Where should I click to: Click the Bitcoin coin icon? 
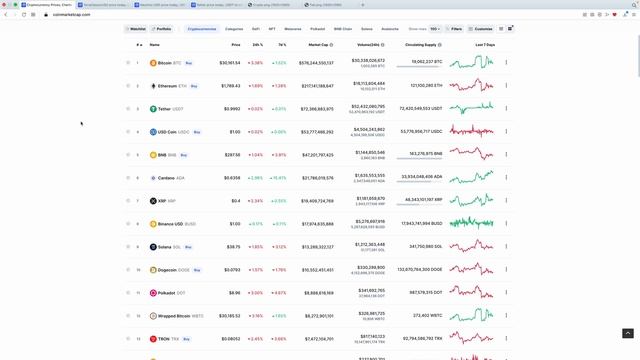click(153, 63)
